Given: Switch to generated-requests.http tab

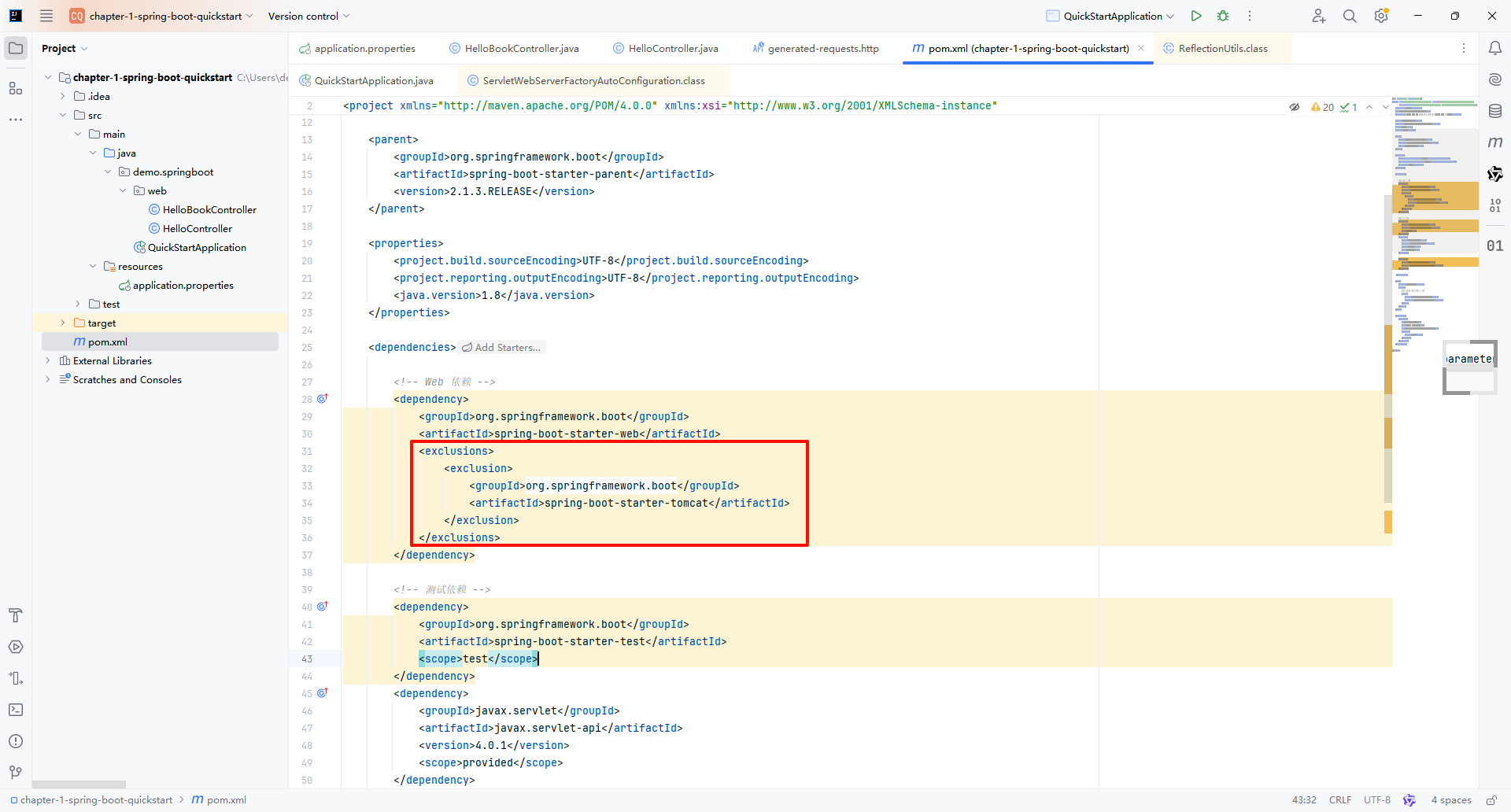Looking at the screenshot, I should click(816, 48).
